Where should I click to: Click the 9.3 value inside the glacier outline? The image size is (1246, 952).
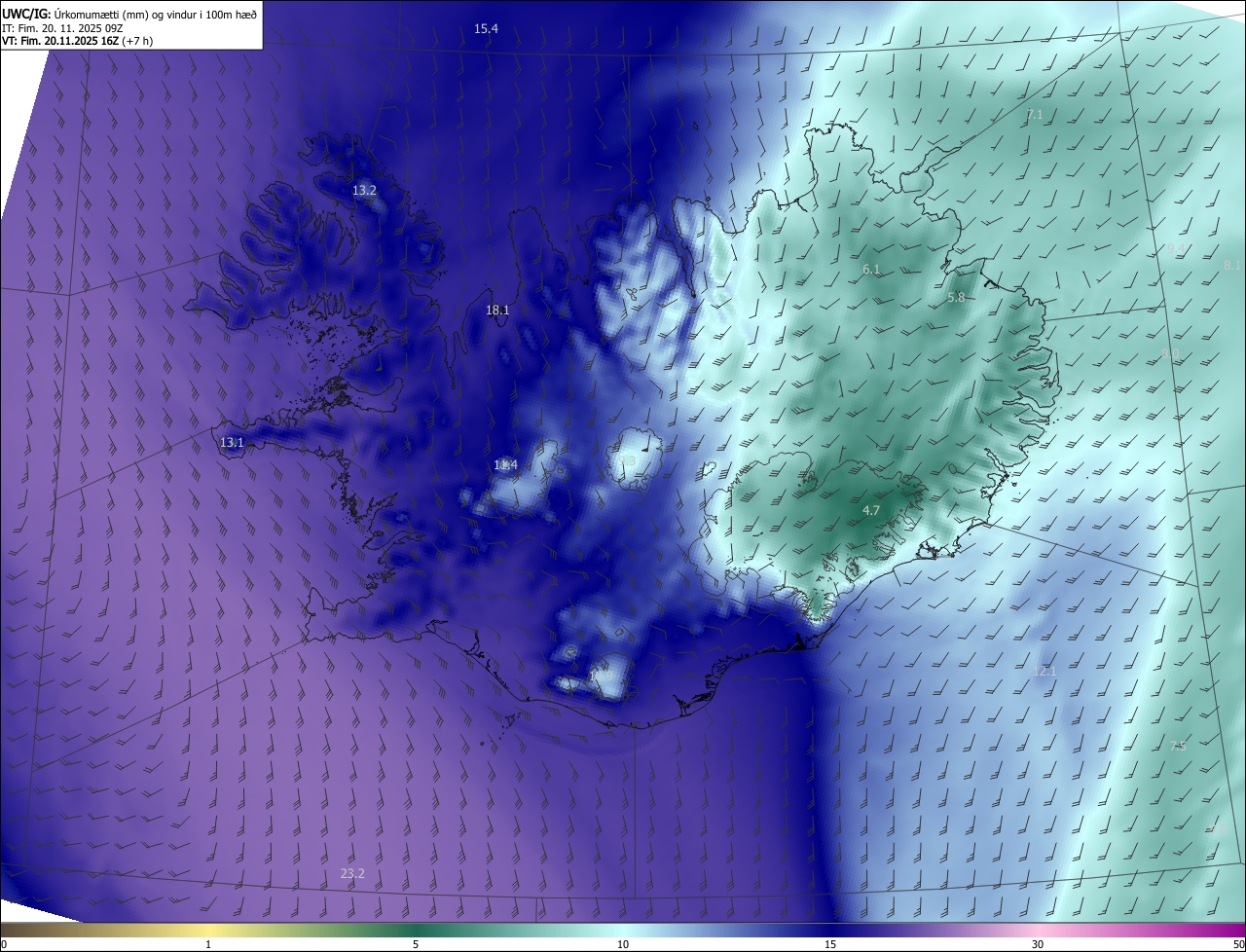(627, 461)
